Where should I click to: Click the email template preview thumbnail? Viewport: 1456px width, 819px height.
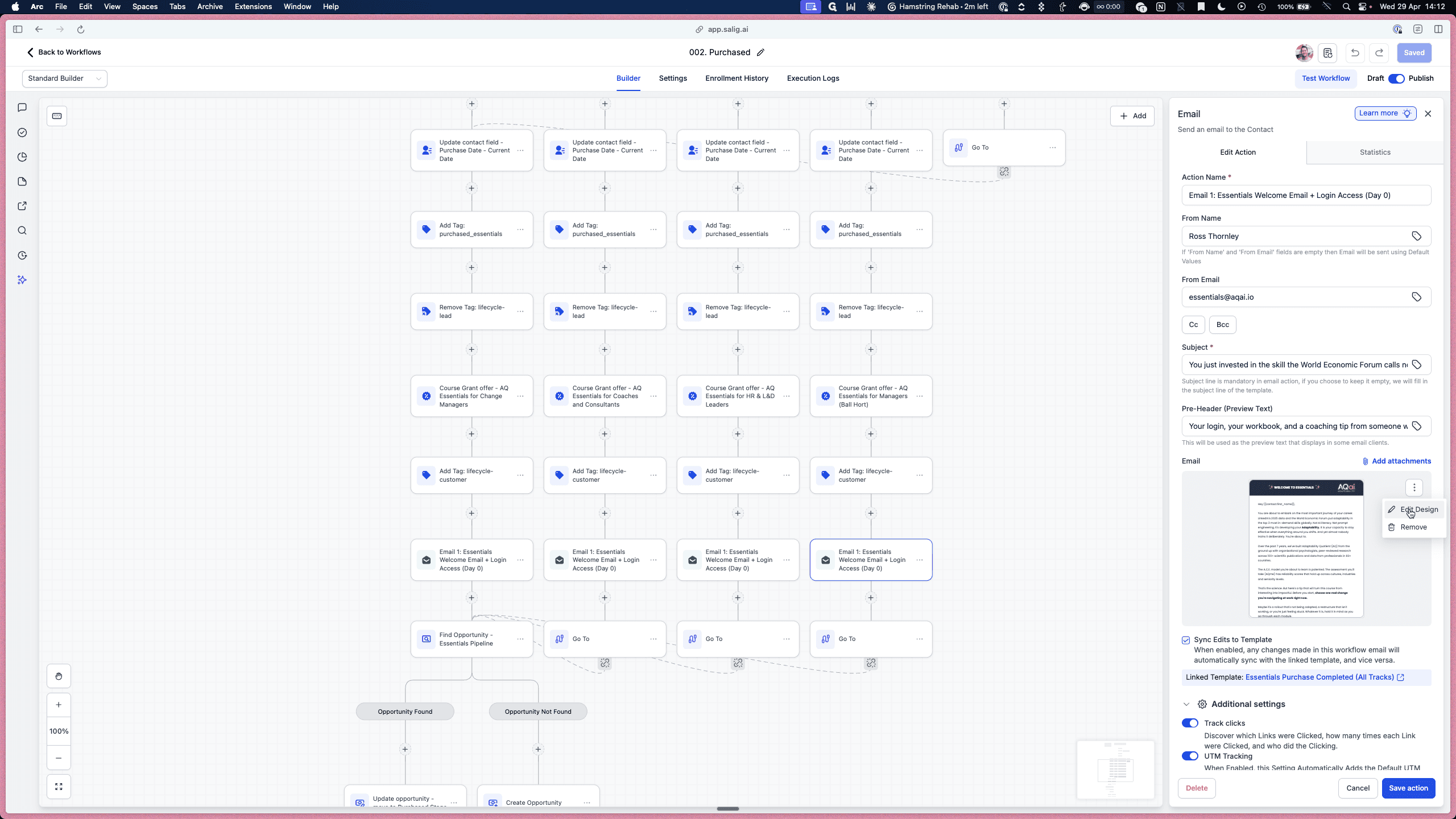1306,549
